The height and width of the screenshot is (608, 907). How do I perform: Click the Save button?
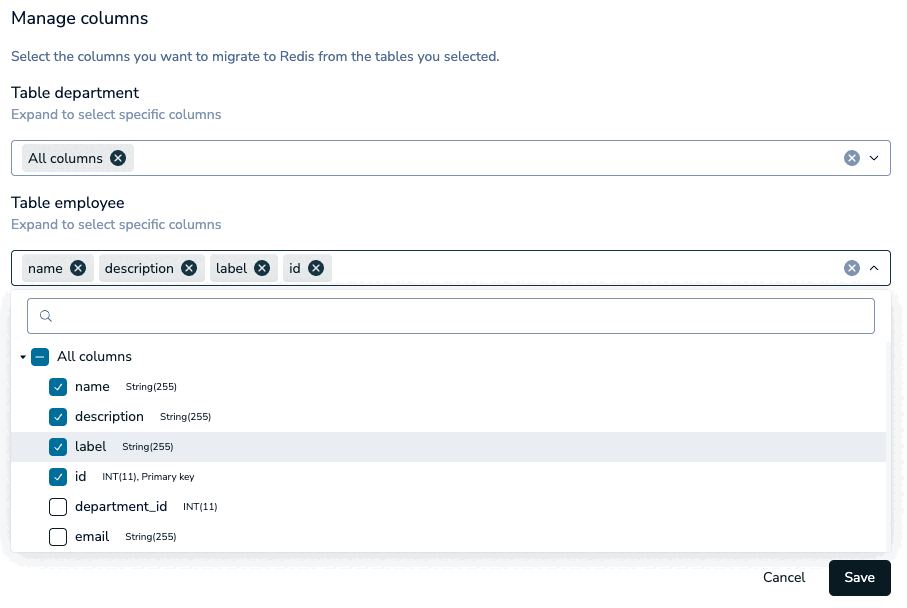(x=859, y=578)
